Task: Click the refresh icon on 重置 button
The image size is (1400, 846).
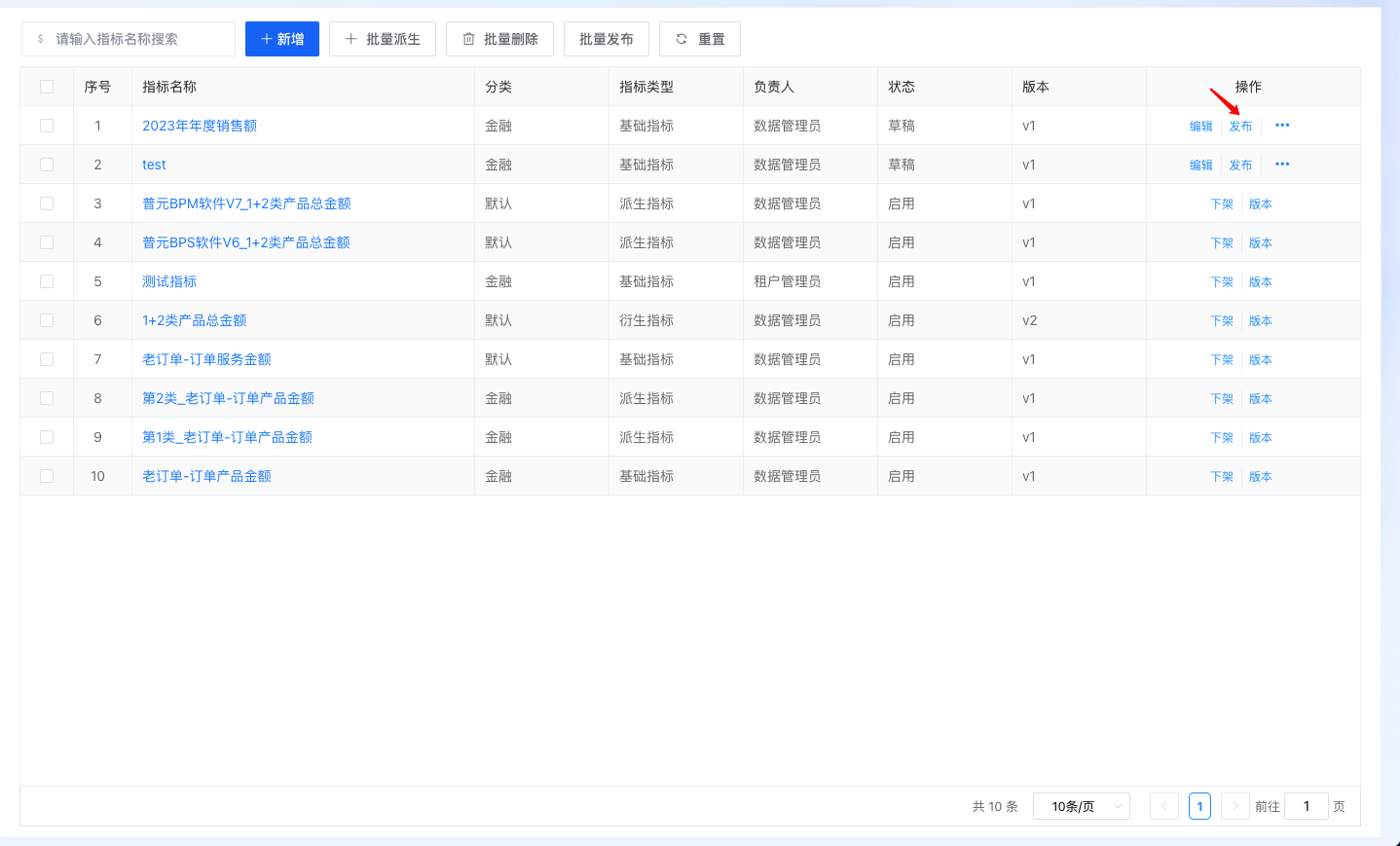Action: point(682,39)
